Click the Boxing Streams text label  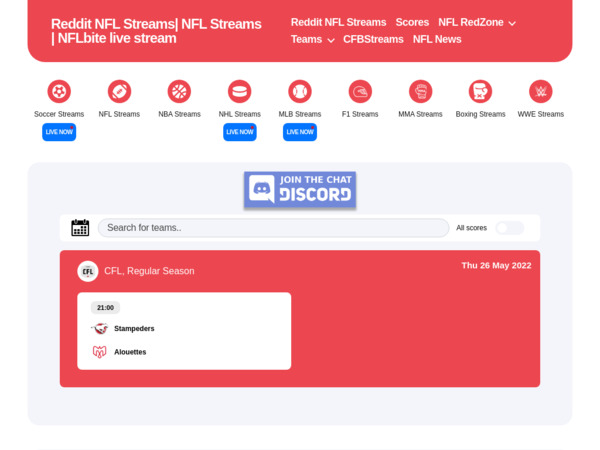(x=481, y=114)
